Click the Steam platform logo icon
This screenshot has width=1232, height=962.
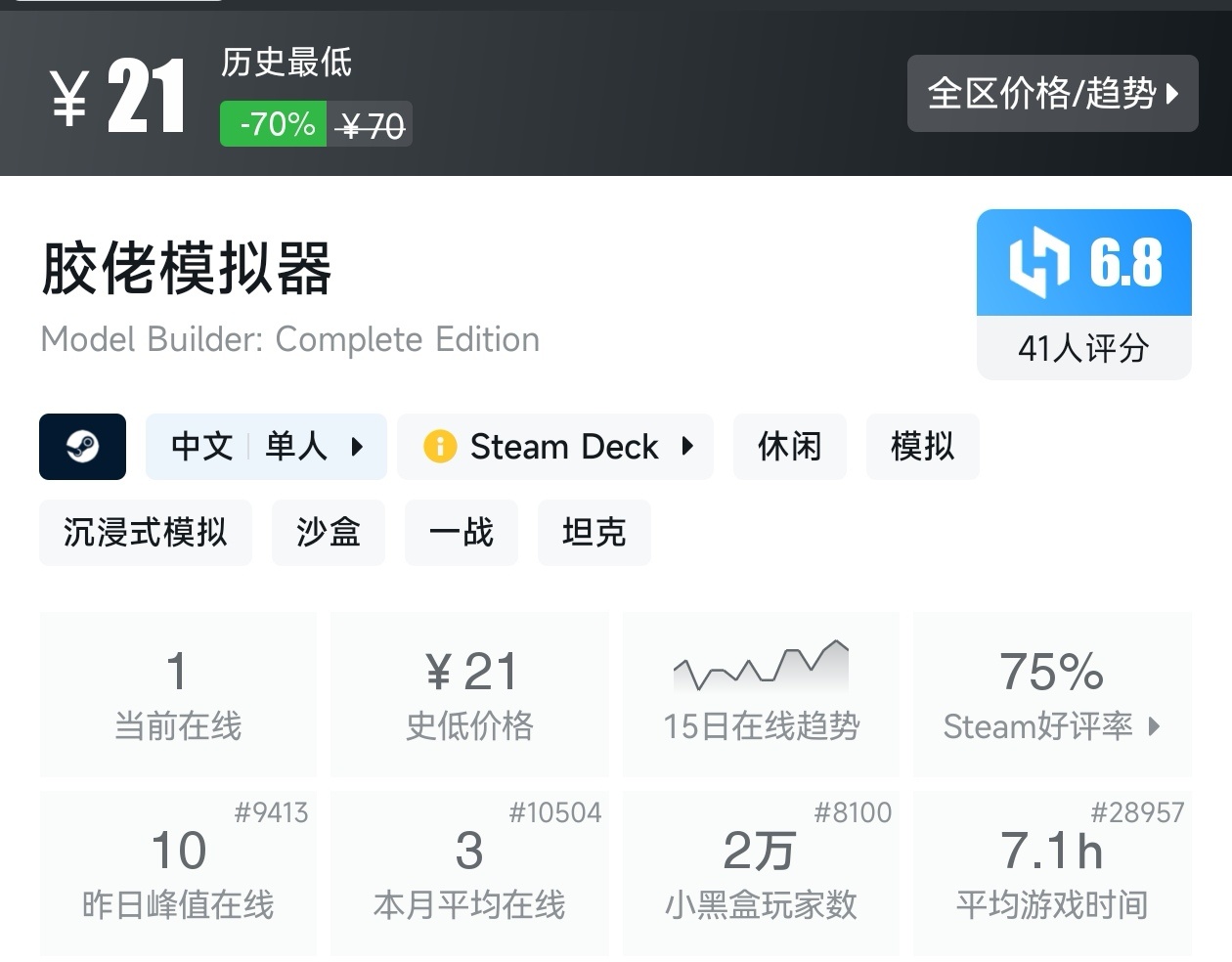pyautogui.click(x=82, y=447)
